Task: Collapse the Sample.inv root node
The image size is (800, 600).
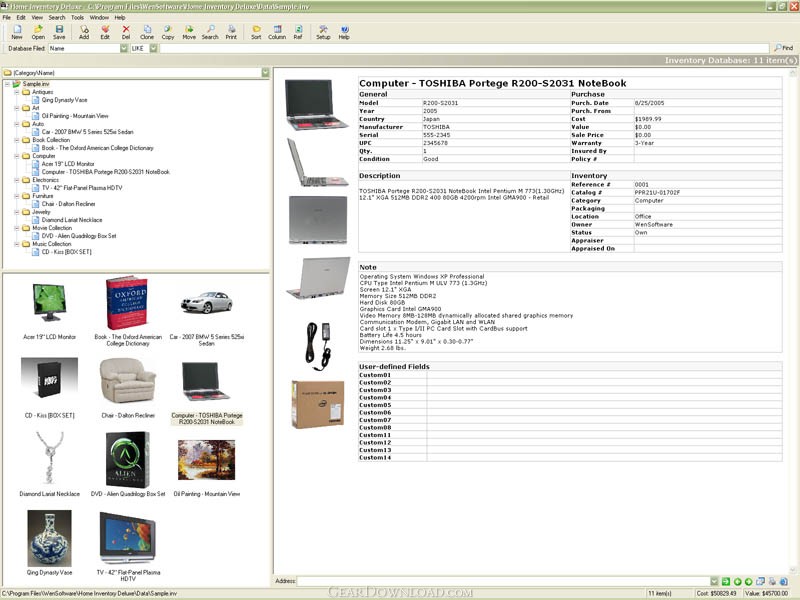Action: 8,84
